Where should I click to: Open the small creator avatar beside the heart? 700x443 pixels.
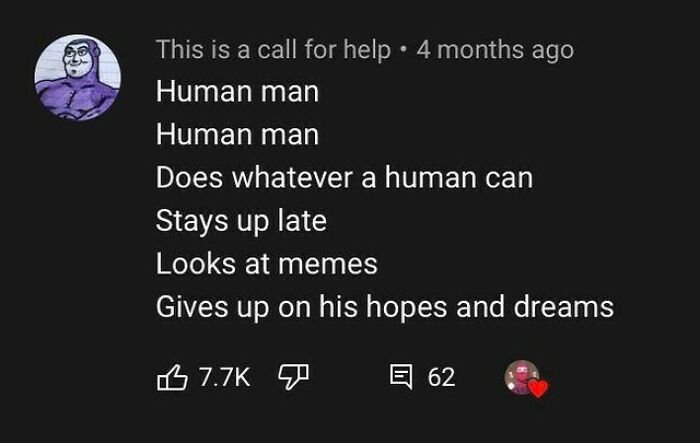(x=521, y=377)
